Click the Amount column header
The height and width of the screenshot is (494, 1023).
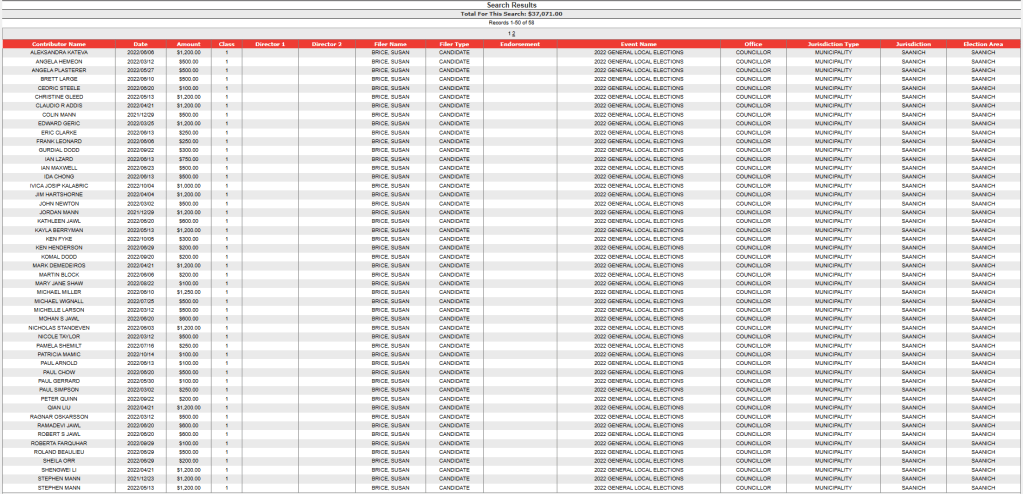pyautogui.click(x=188, y=44)
